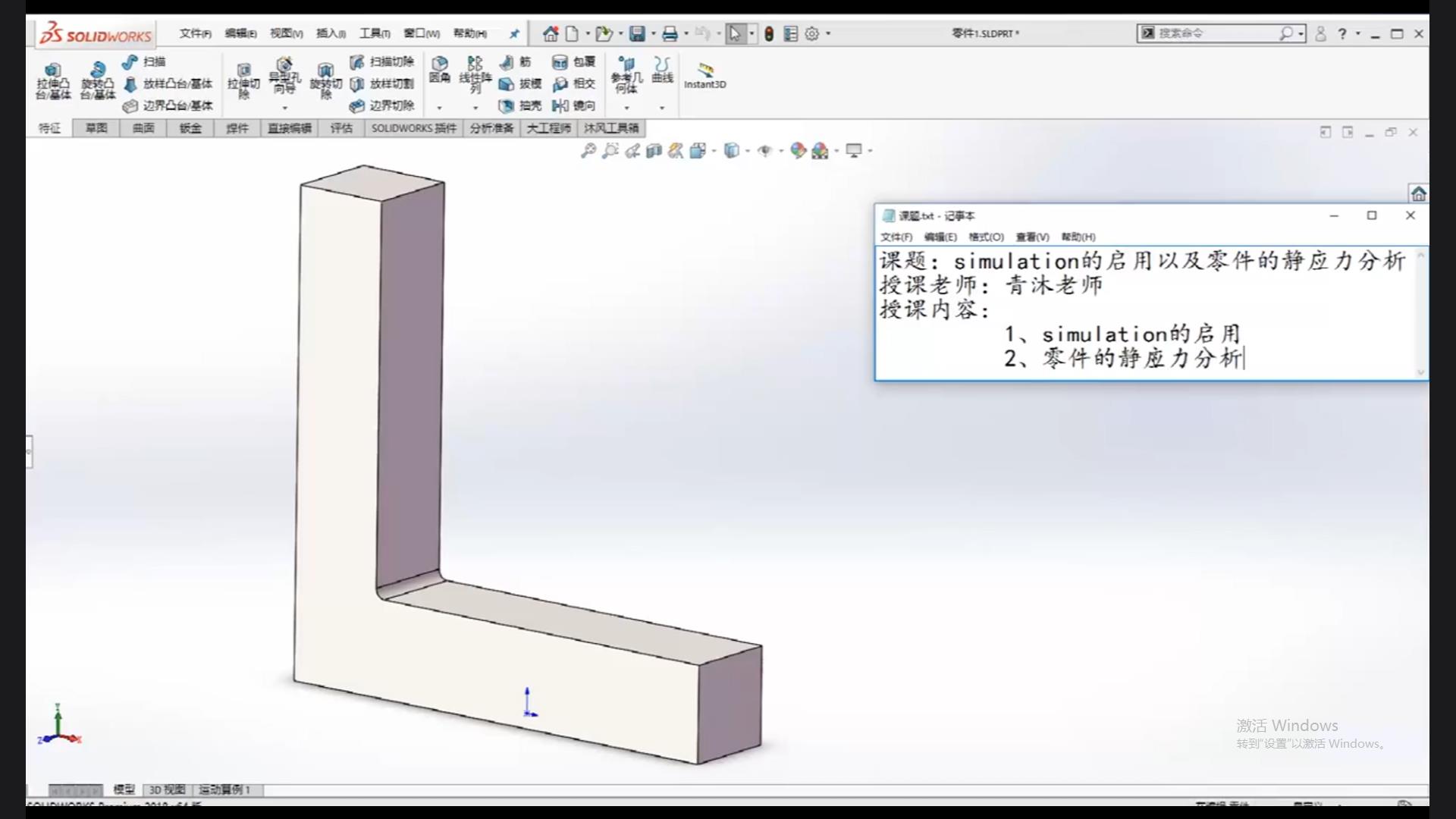This screenshot has width=1456, height=819.
Task: Open the 工具(T) menu in SolidWorks
Action: pos(375,33)
